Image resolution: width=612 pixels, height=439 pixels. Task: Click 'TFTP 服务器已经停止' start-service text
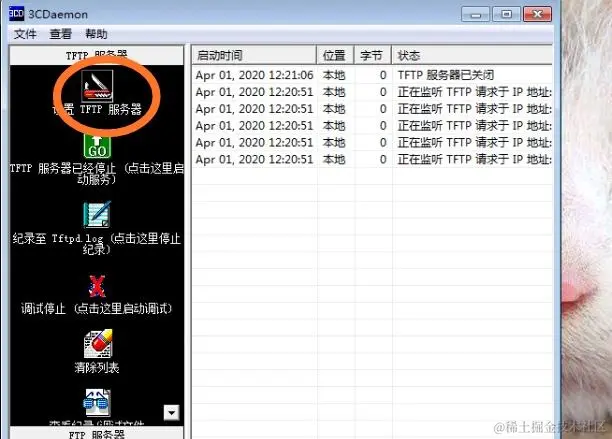[x=97, y=174]
